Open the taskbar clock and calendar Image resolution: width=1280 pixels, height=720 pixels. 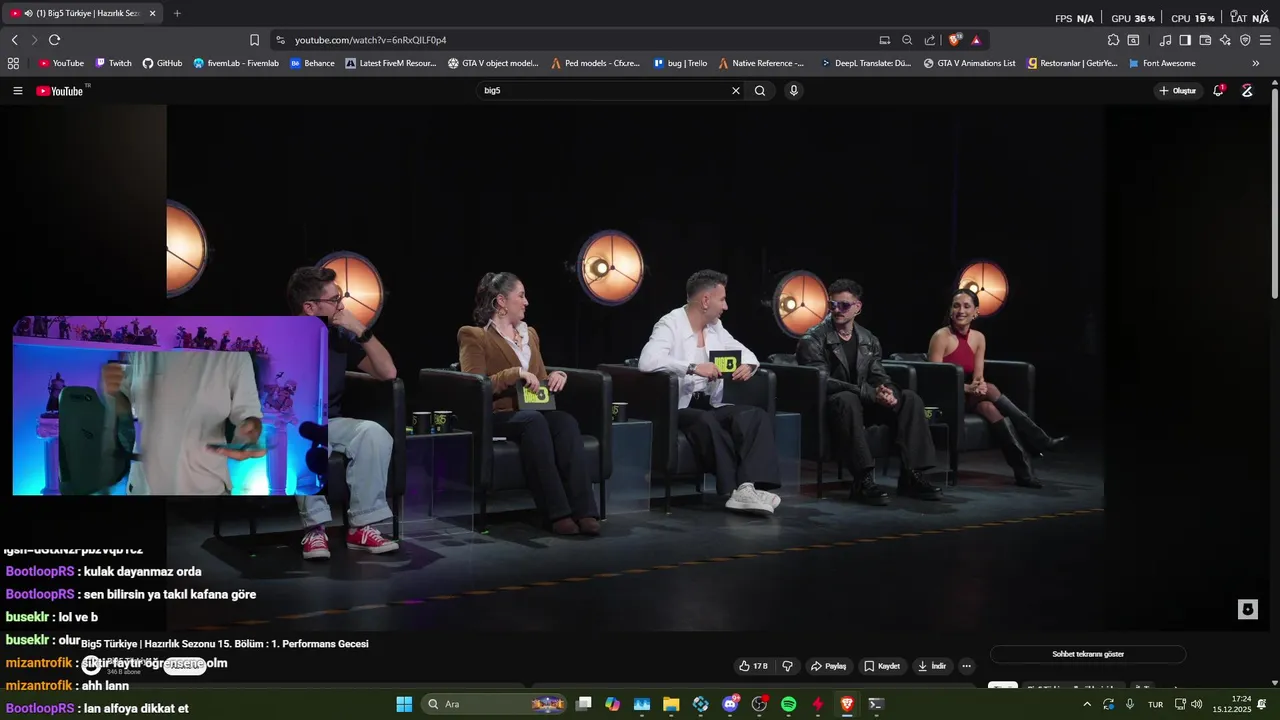coord(1232,704)
